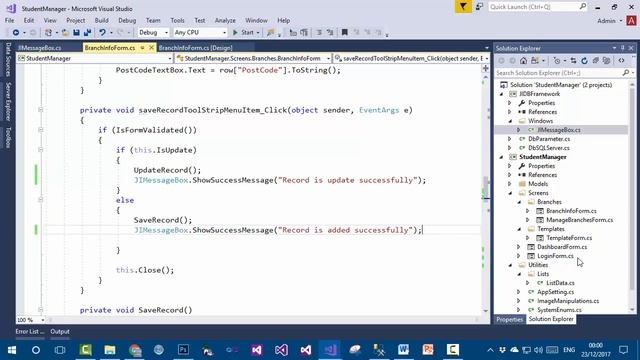This screenshot has width=640, height=360.
Task: Open the Server Explorer side tab
Action: [8, 101]
